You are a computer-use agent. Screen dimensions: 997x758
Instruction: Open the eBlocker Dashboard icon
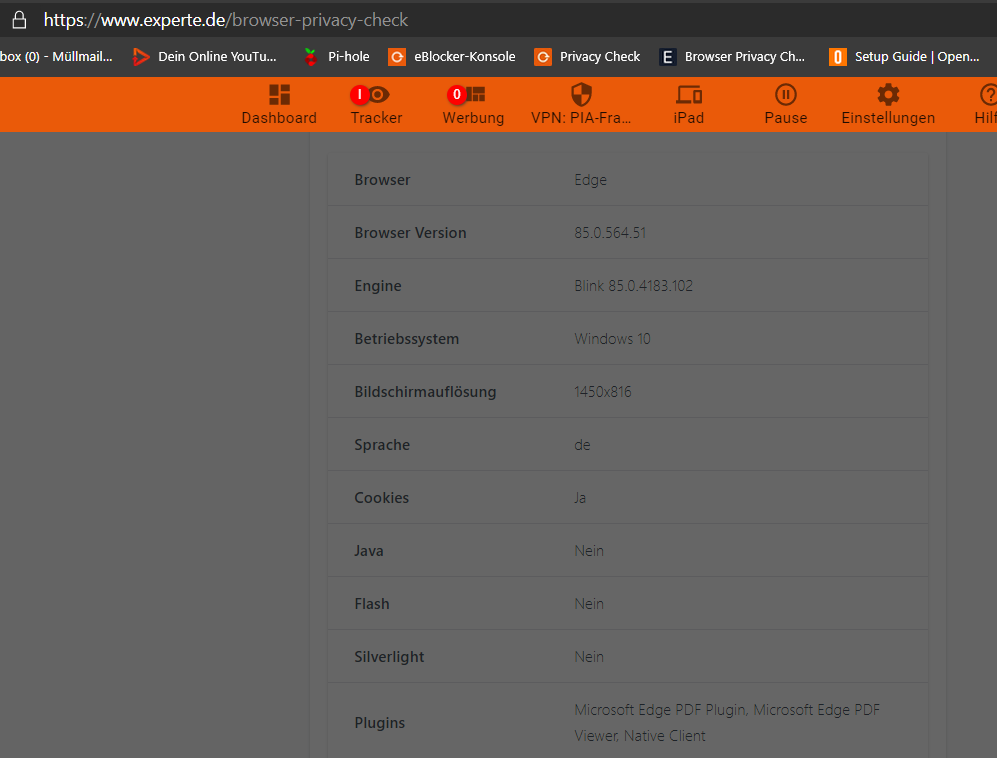[x=279, y=95]
